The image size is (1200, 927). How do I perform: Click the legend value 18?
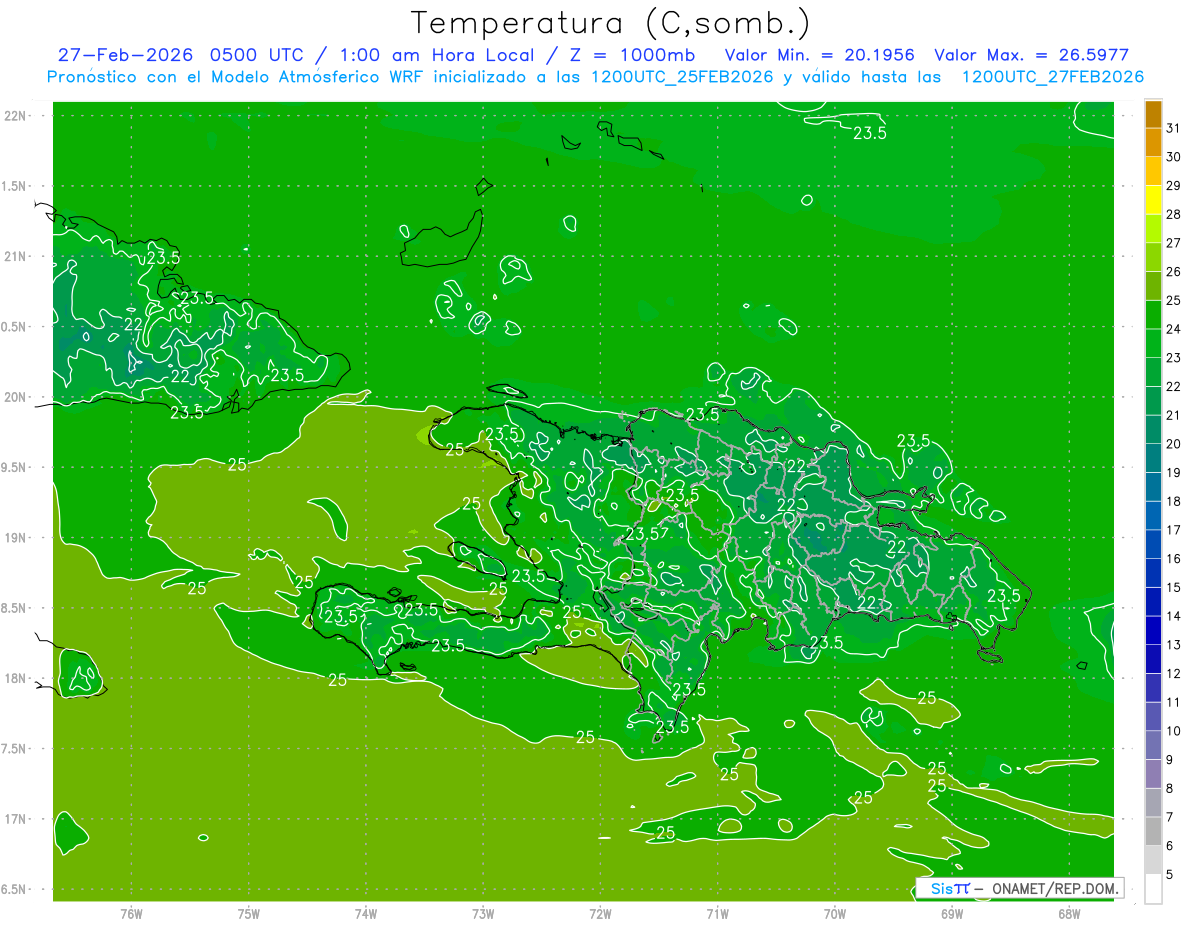click(x=1174, y=501)
